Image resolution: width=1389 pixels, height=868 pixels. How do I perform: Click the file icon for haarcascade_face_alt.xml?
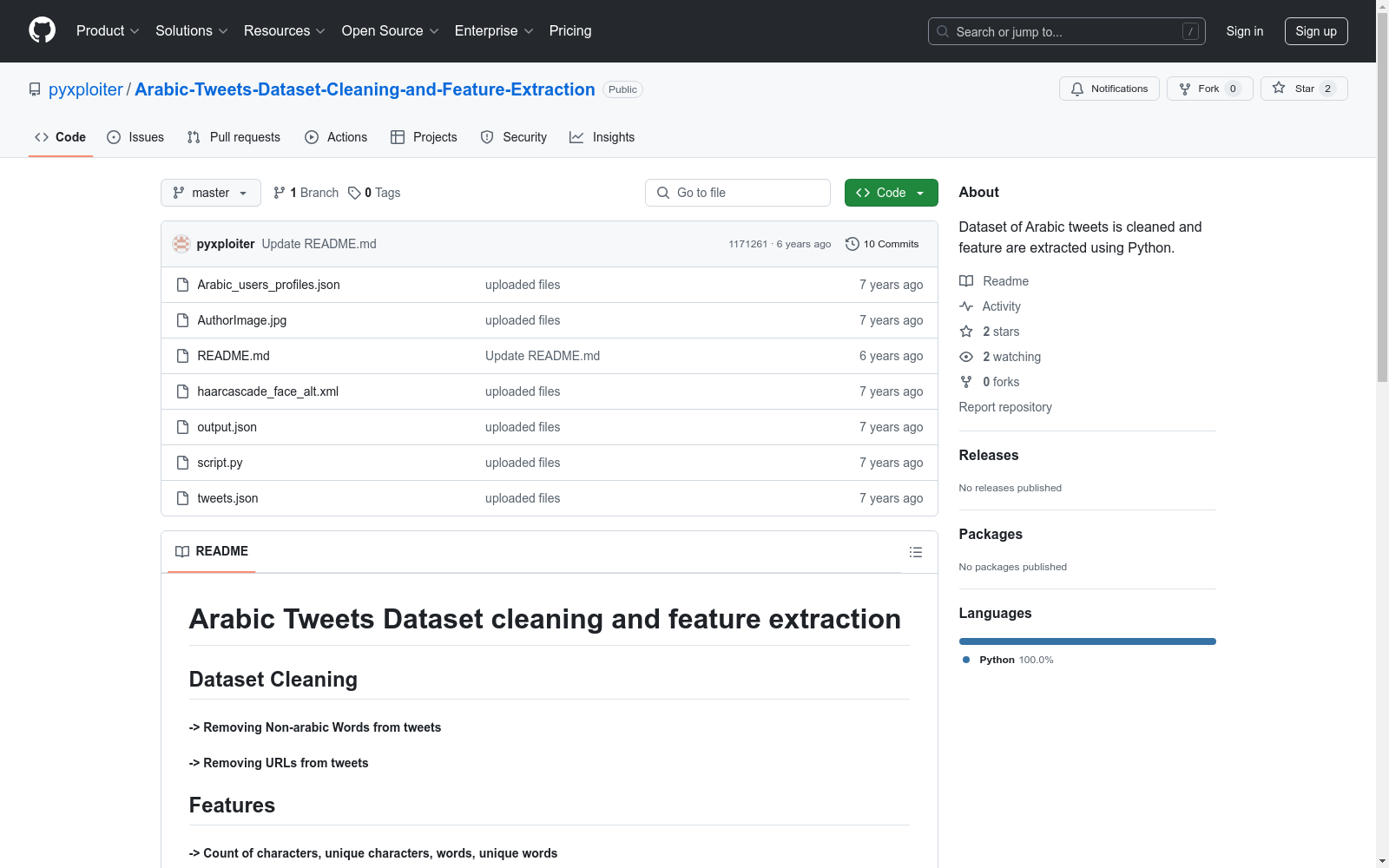(182, 391)
